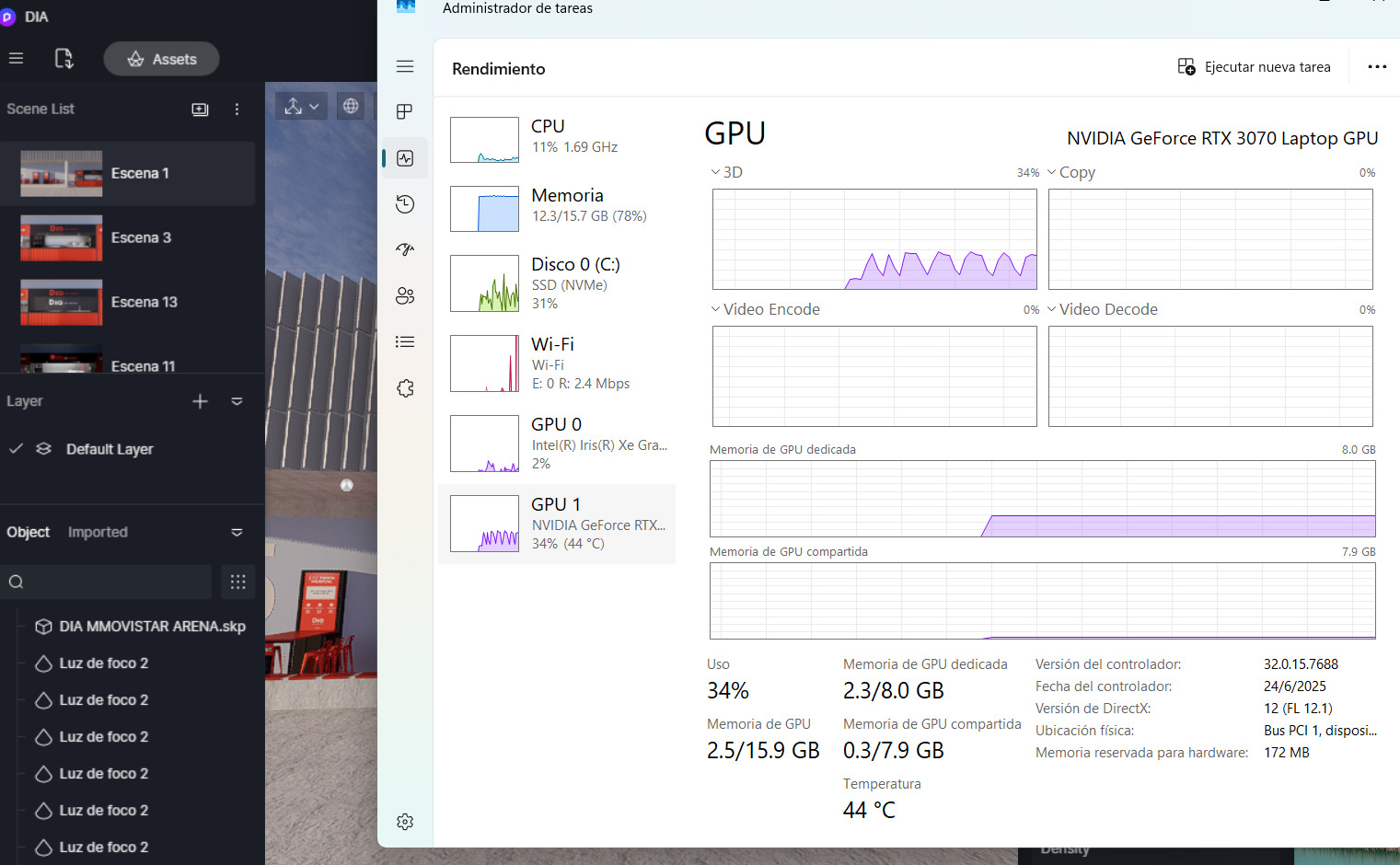
Task: Open Users page in Task Manager
Action: [405, 295]
